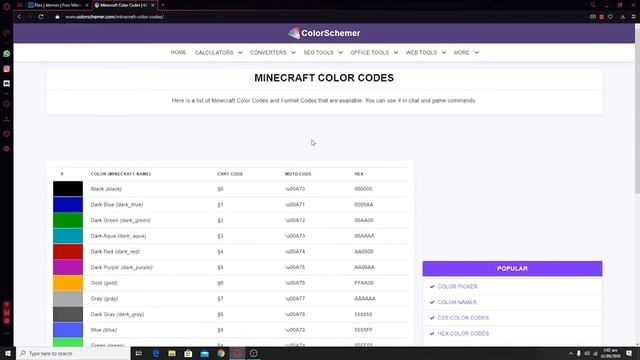Click the red ad blocker shield icon
Screen dimensions: 640x360
point(602,17)
